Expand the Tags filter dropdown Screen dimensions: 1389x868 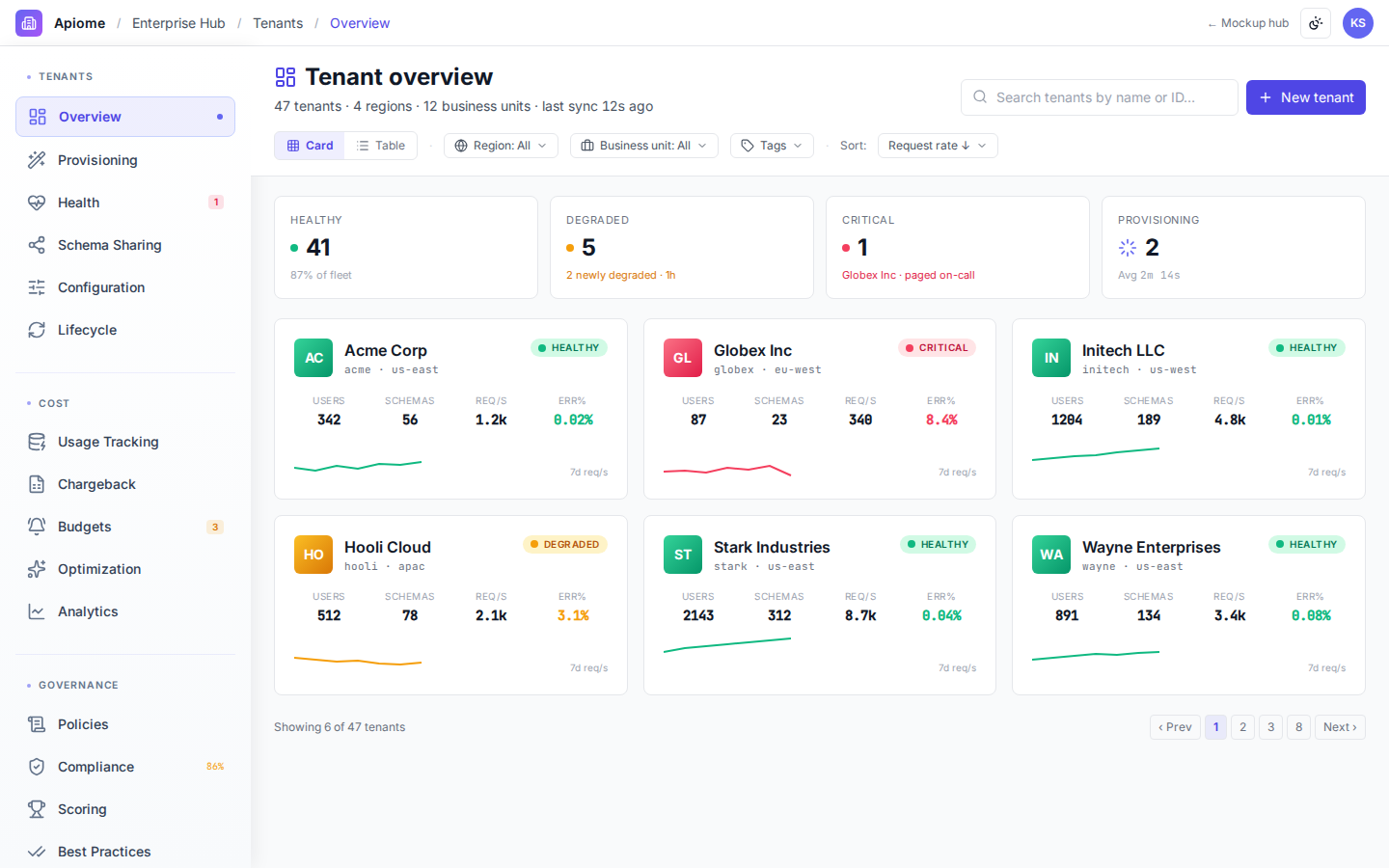[772, 146]
